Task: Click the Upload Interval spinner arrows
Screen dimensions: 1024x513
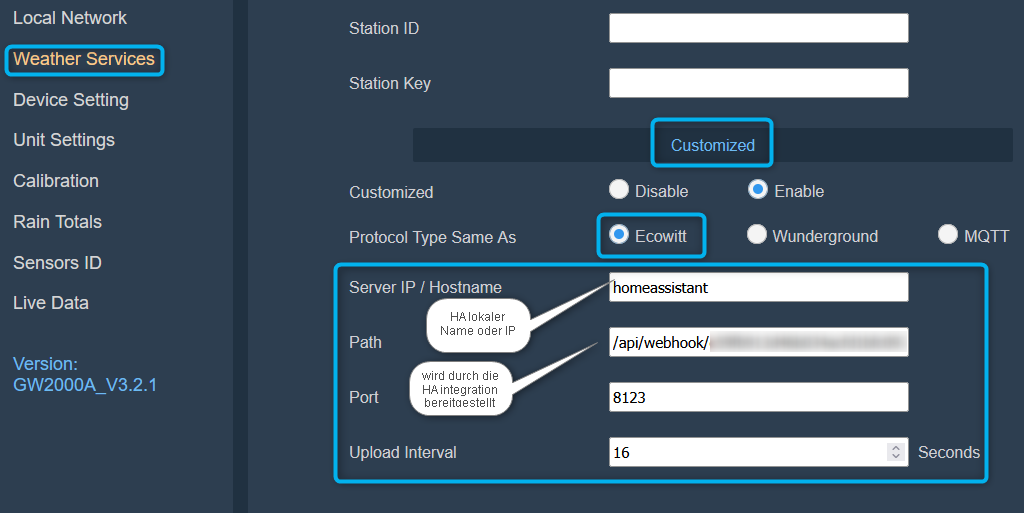Action: 895,452
